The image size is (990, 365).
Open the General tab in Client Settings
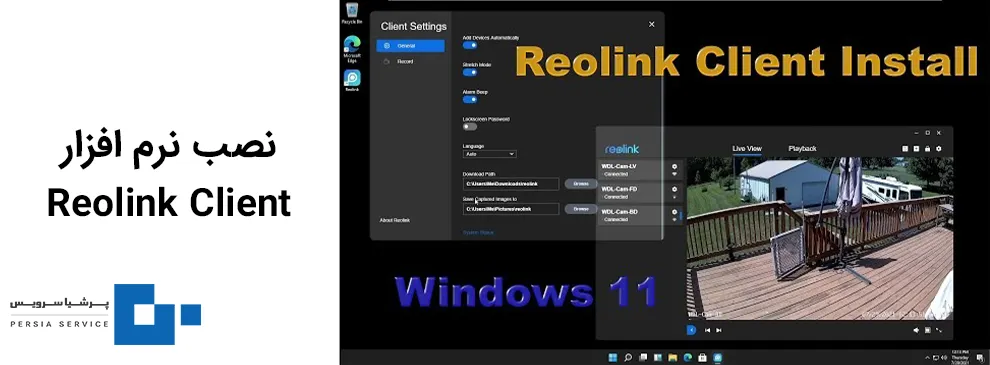[x=410, y=46]
